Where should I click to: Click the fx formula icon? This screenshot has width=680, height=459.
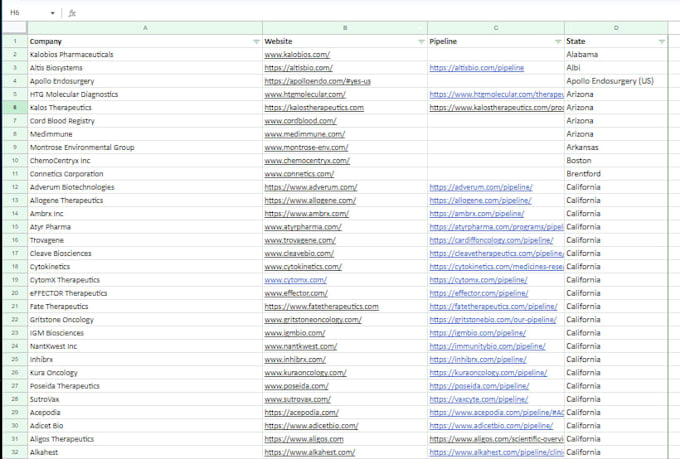72,13
